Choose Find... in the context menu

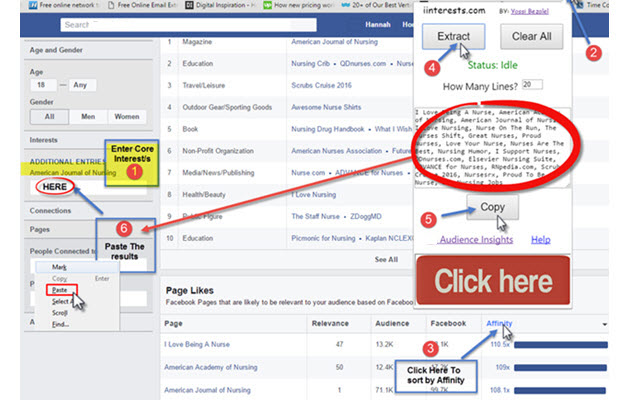pyautogui.click(x=60, y=324)
